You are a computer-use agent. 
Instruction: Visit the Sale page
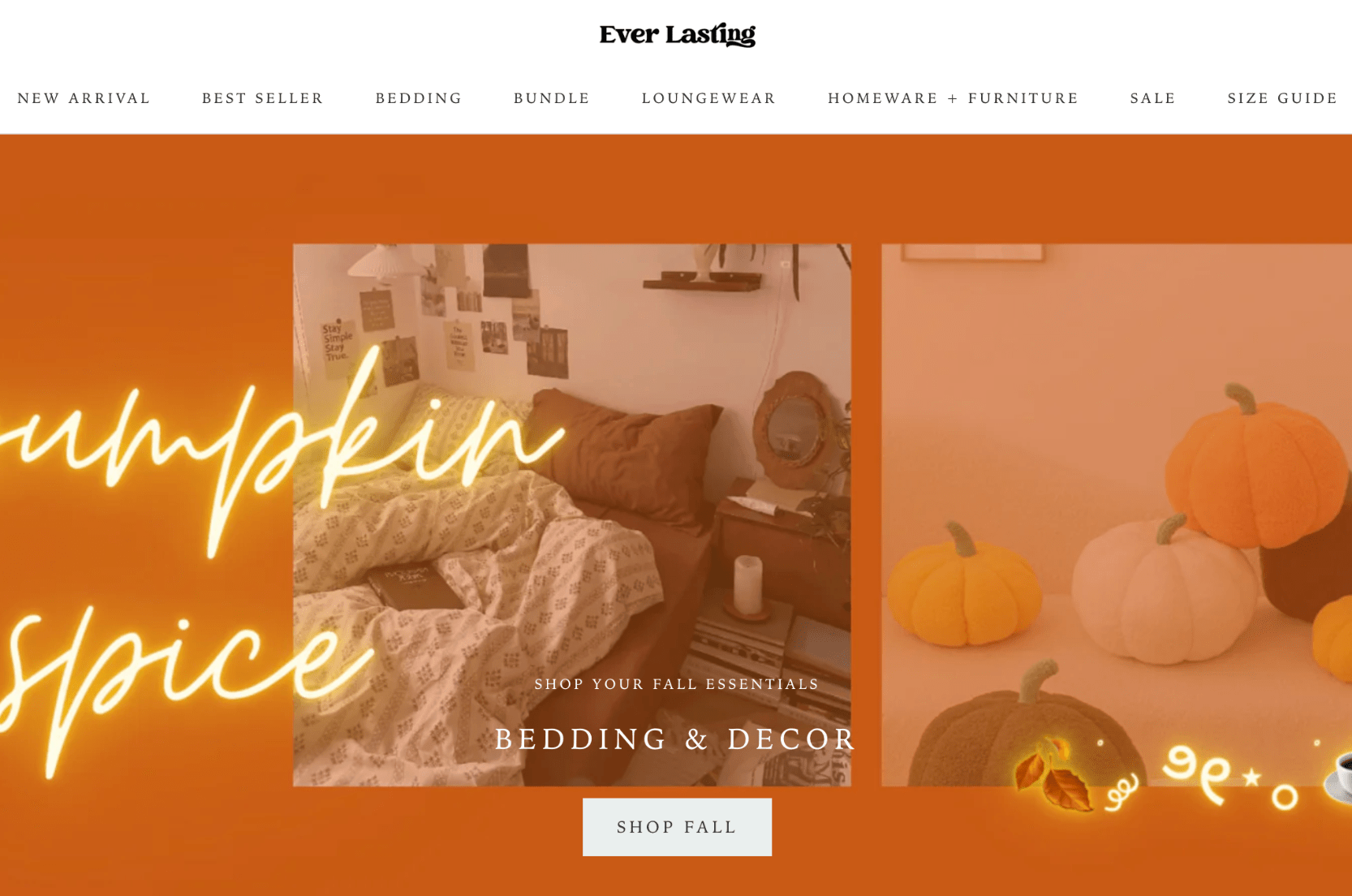(1152, 98)
